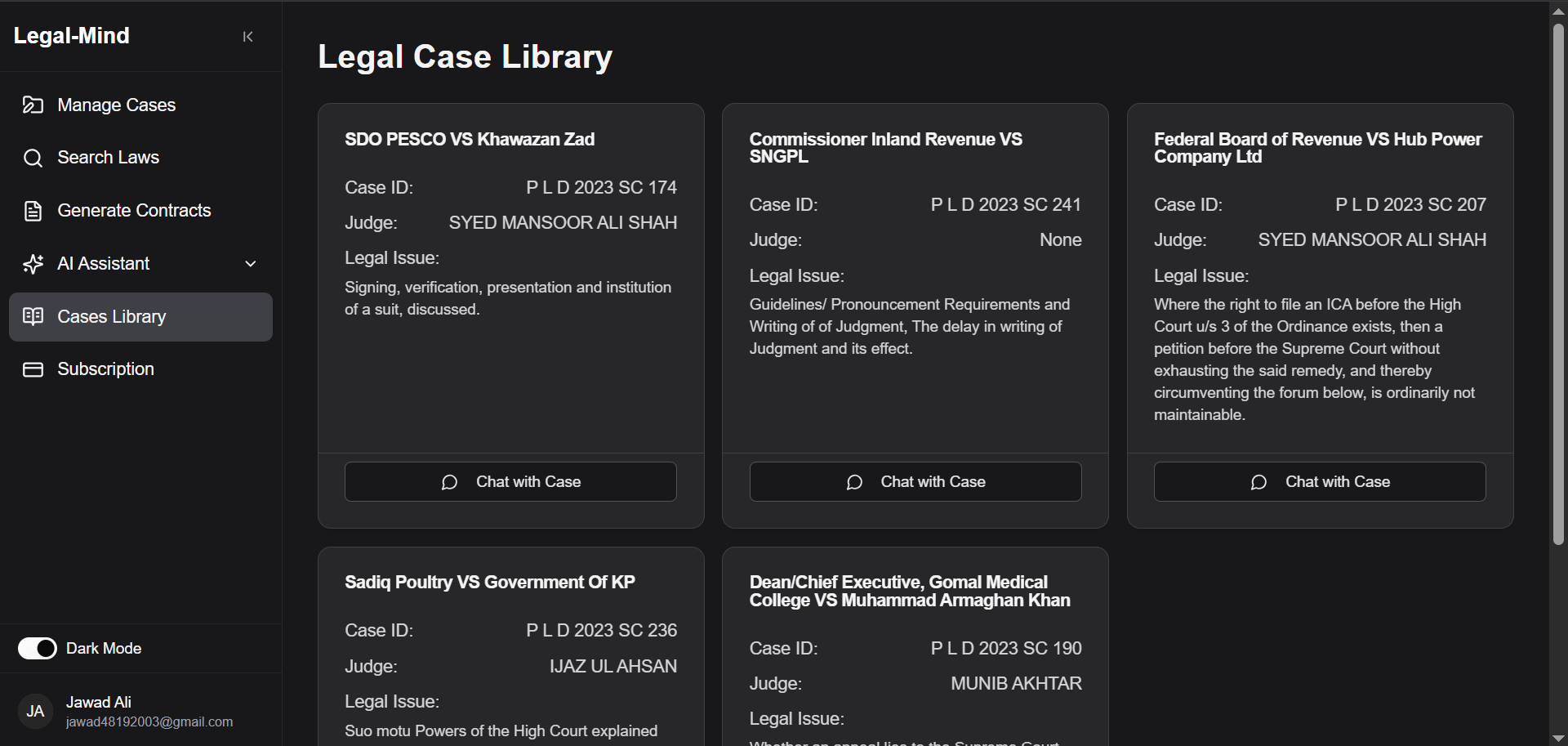Image resolution: width=1568 pixels, height=746 pixels.
Task: Click the SDO PESCO legal issue text about signing
Action: (x=508, y=298)
